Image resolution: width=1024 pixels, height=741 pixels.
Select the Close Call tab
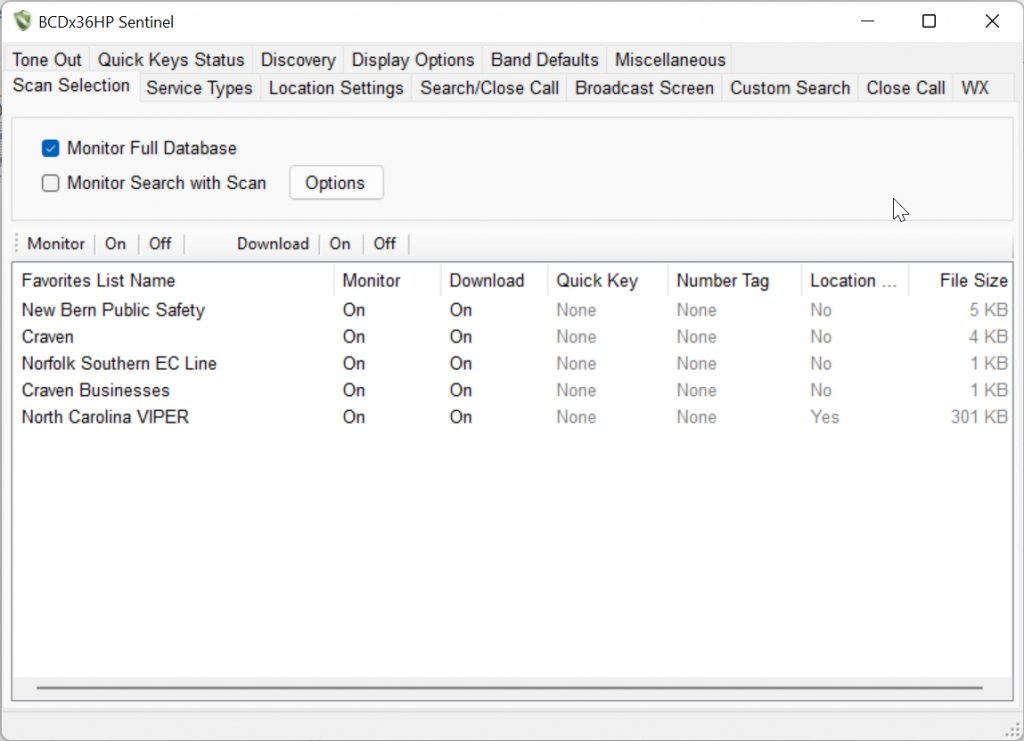pyautogui.click(x=905, y=88)
